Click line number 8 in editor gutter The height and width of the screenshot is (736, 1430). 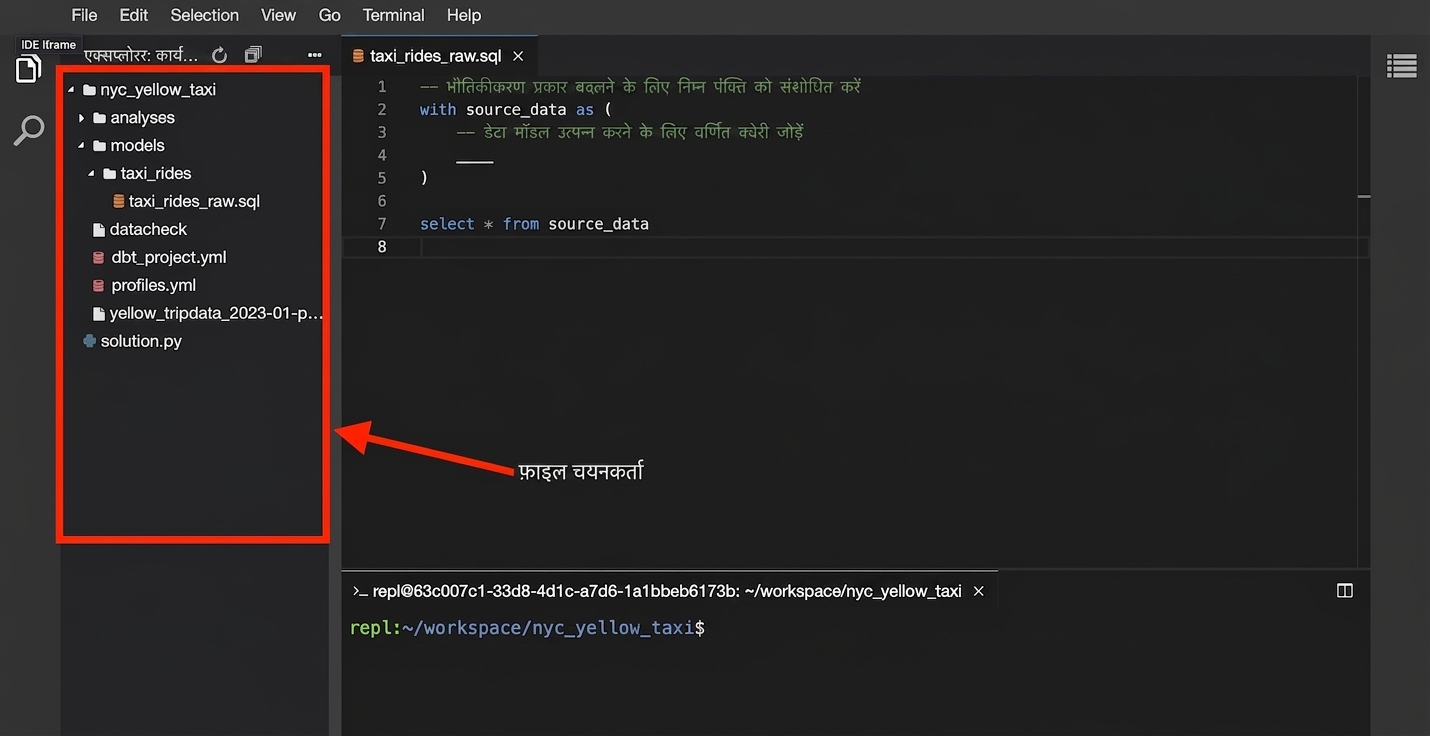pos(381,246)
